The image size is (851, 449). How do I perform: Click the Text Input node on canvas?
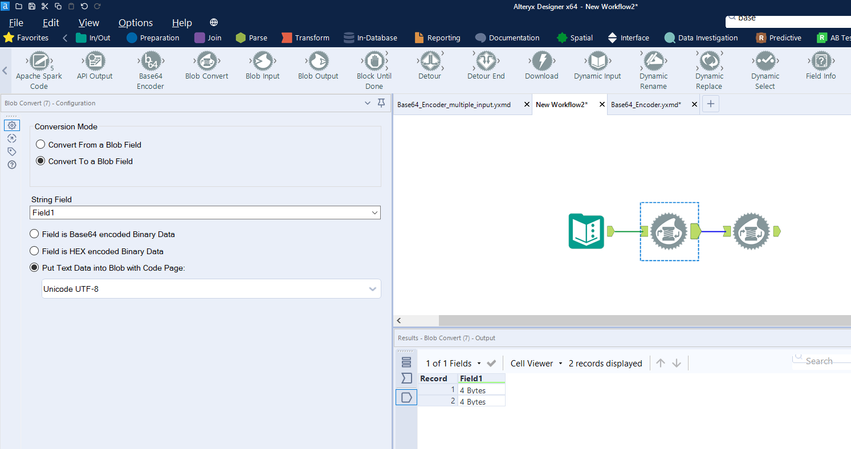tap(586, 231)
